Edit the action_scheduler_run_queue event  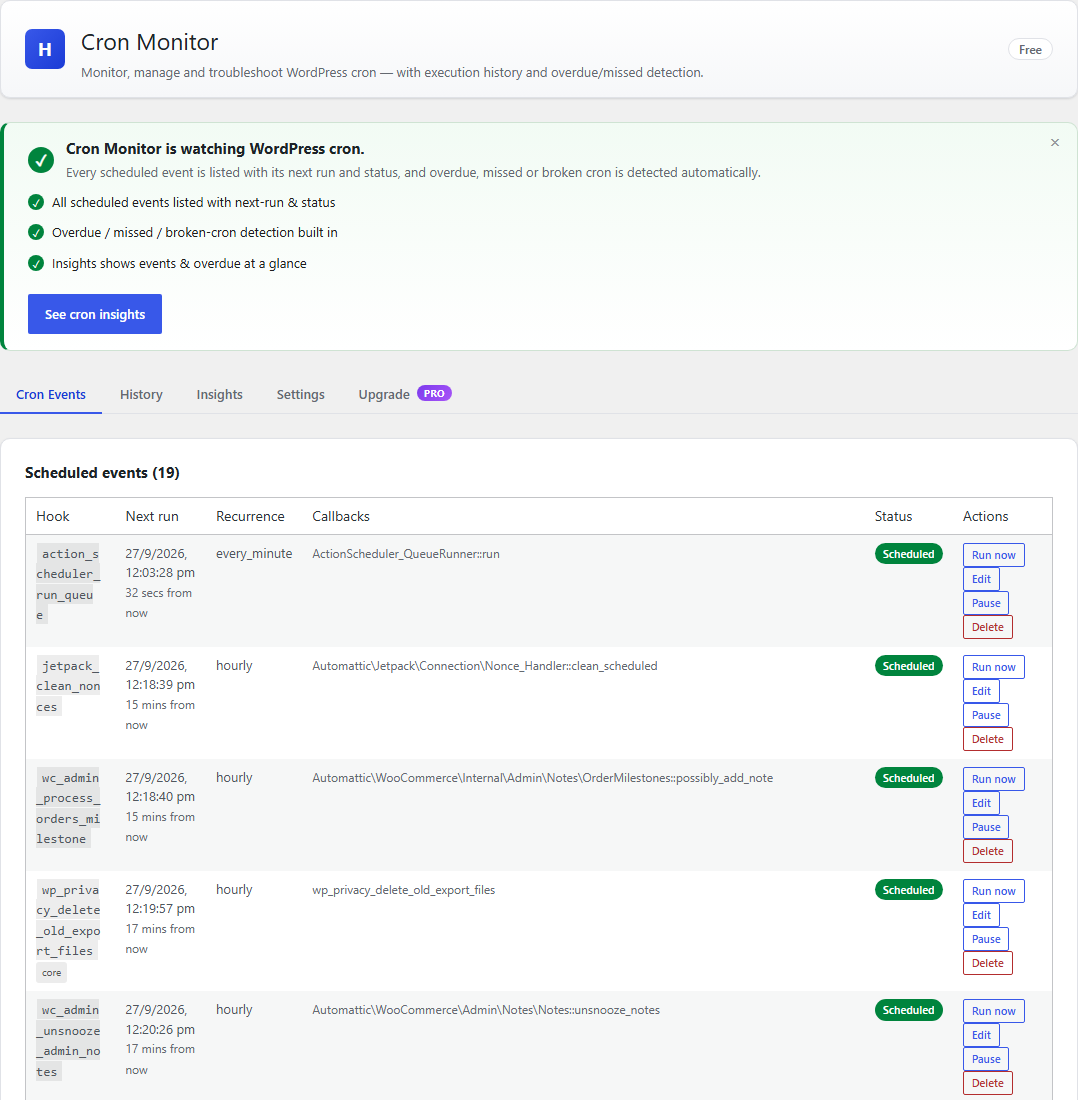[x=981, y=579]
